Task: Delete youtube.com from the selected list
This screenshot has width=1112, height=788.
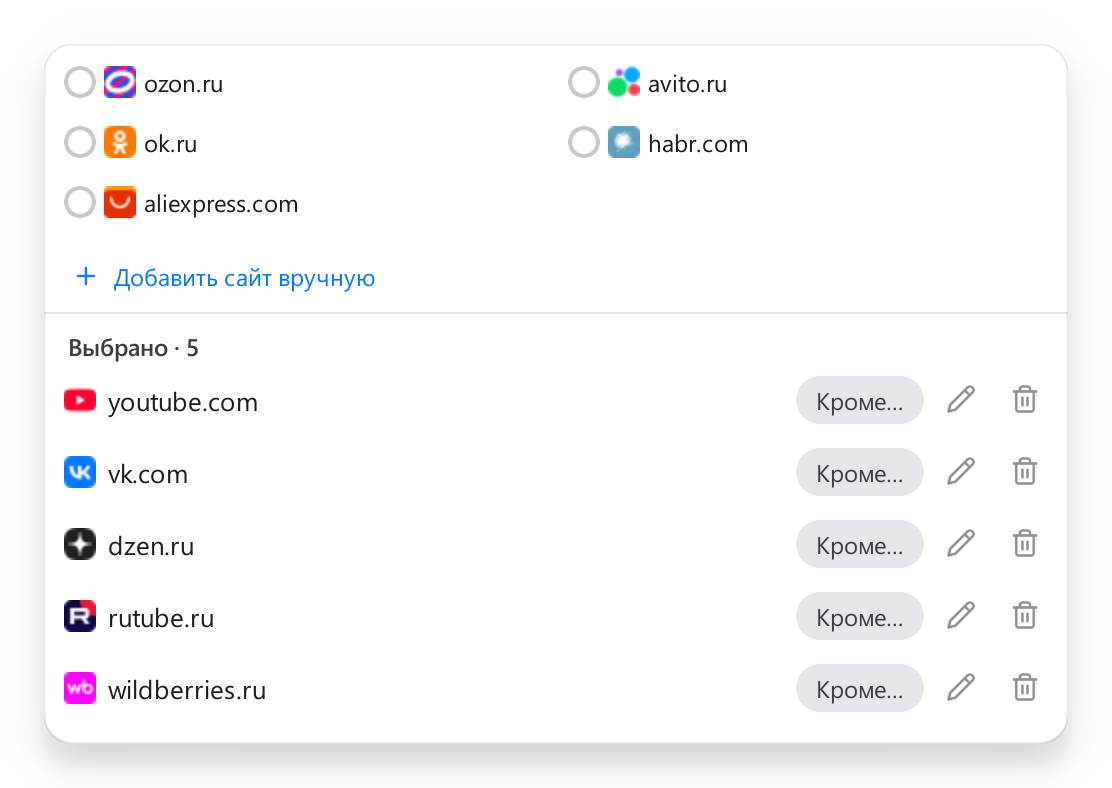Action: point(1025,400)
